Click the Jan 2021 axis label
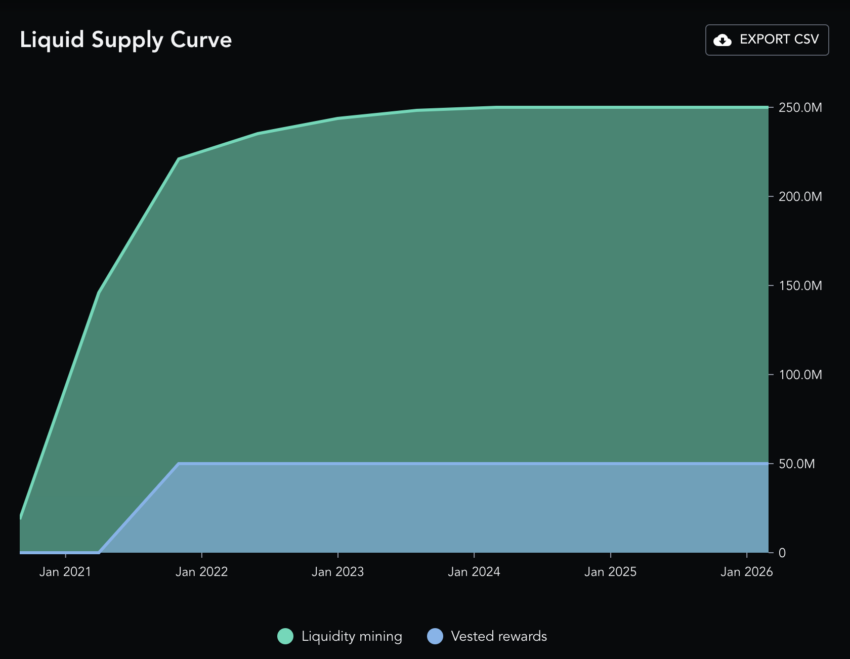Viewport: 850px width, 659px height. [65, 572]
